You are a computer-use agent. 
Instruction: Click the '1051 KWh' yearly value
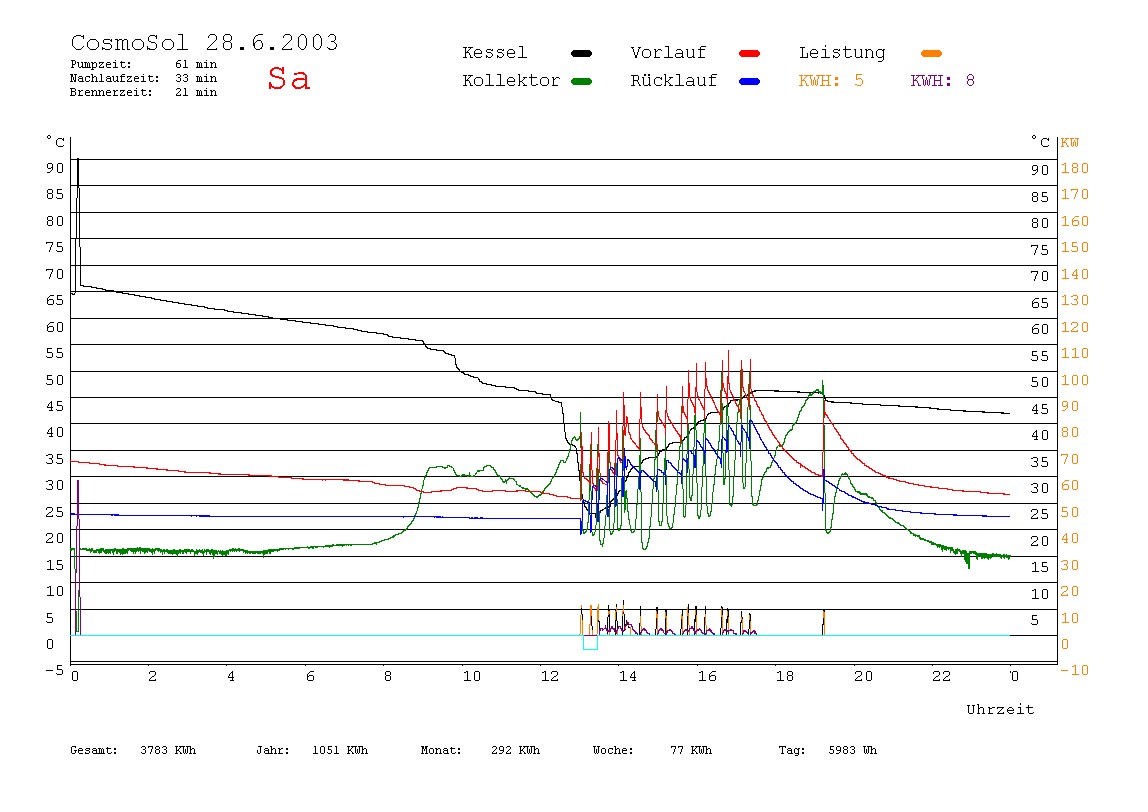(340, 750)
